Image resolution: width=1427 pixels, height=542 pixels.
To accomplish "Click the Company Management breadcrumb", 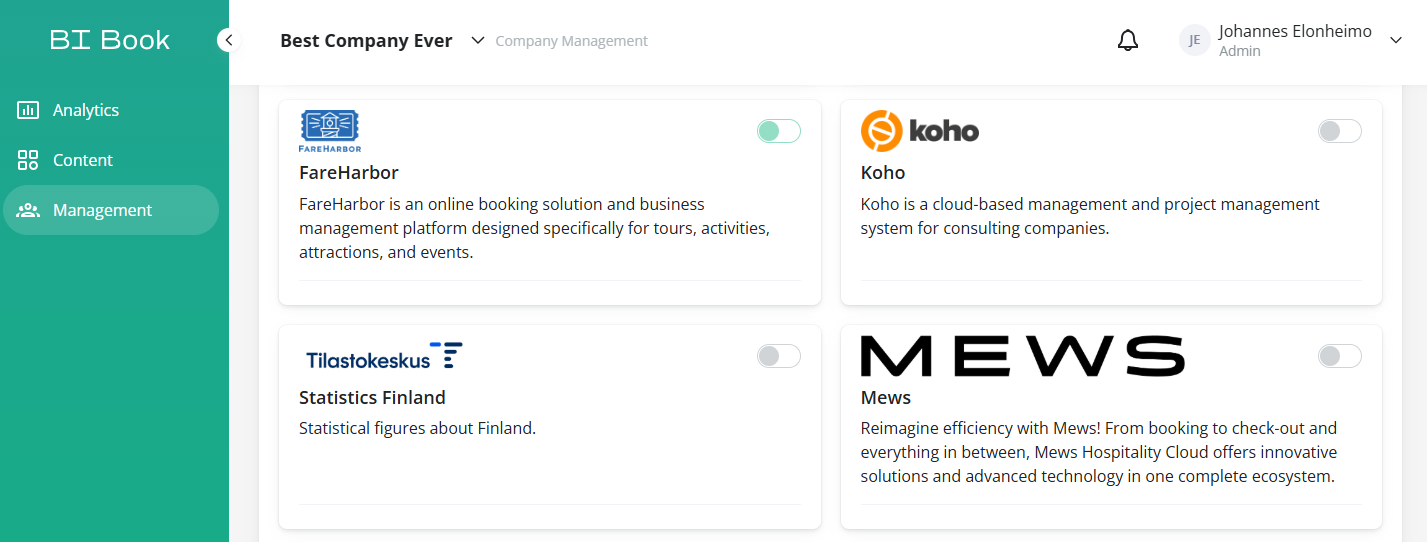I will tap(572, 41).
